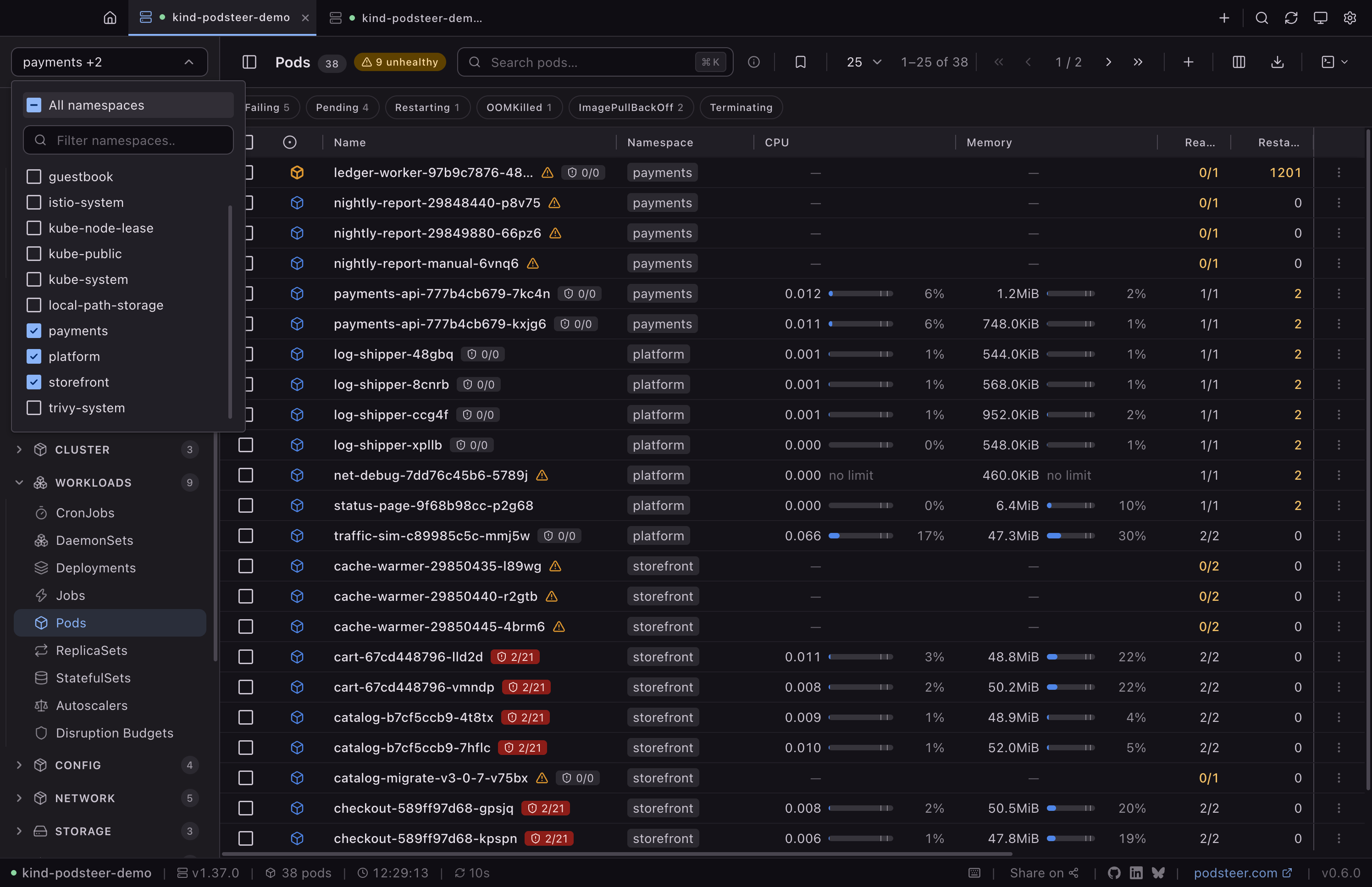Open Jobs in the sidebar

(x=110, y=596)
